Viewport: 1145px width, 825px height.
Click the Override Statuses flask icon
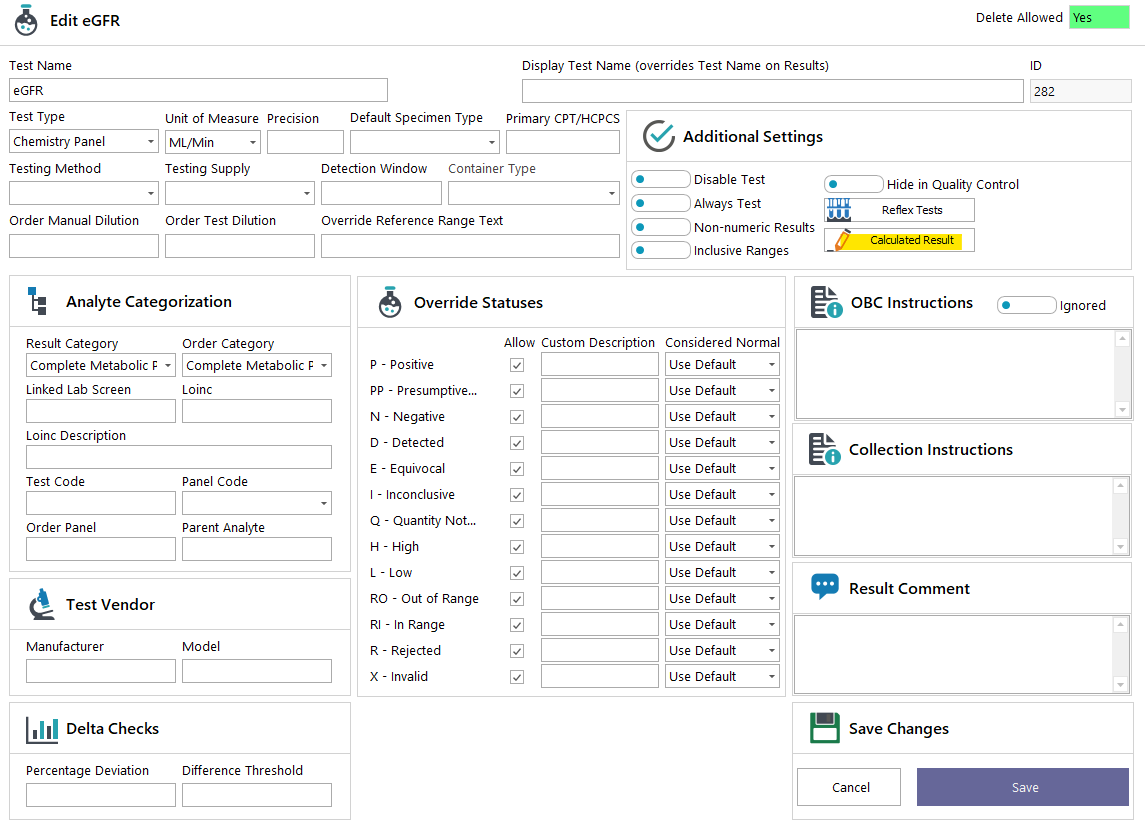390,302
